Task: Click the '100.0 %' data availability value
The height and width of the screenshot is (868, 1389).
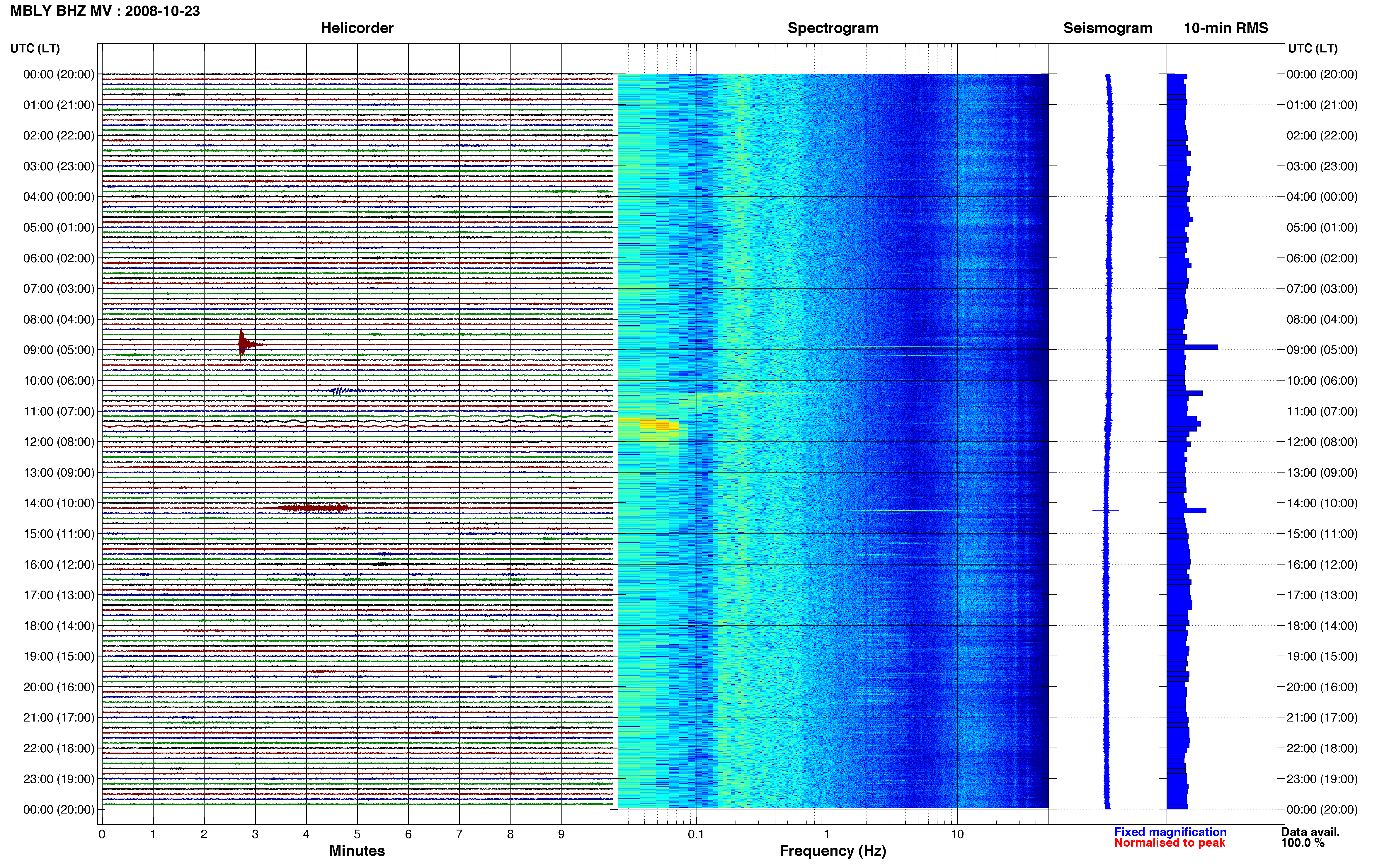Action: 1302,843
